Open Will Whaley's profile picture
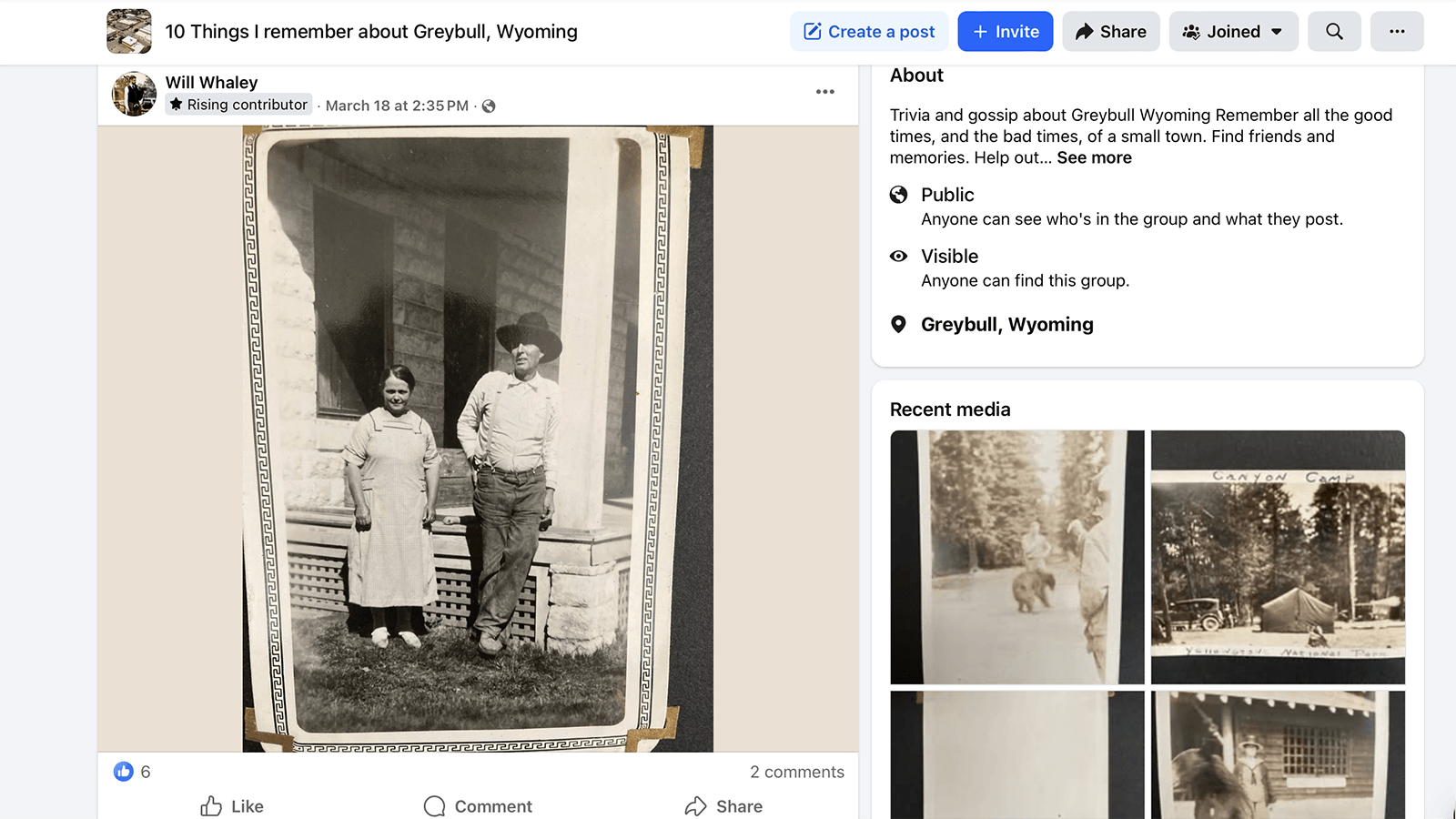Viewport: 1456px width, 819px height. click(134, 94)
